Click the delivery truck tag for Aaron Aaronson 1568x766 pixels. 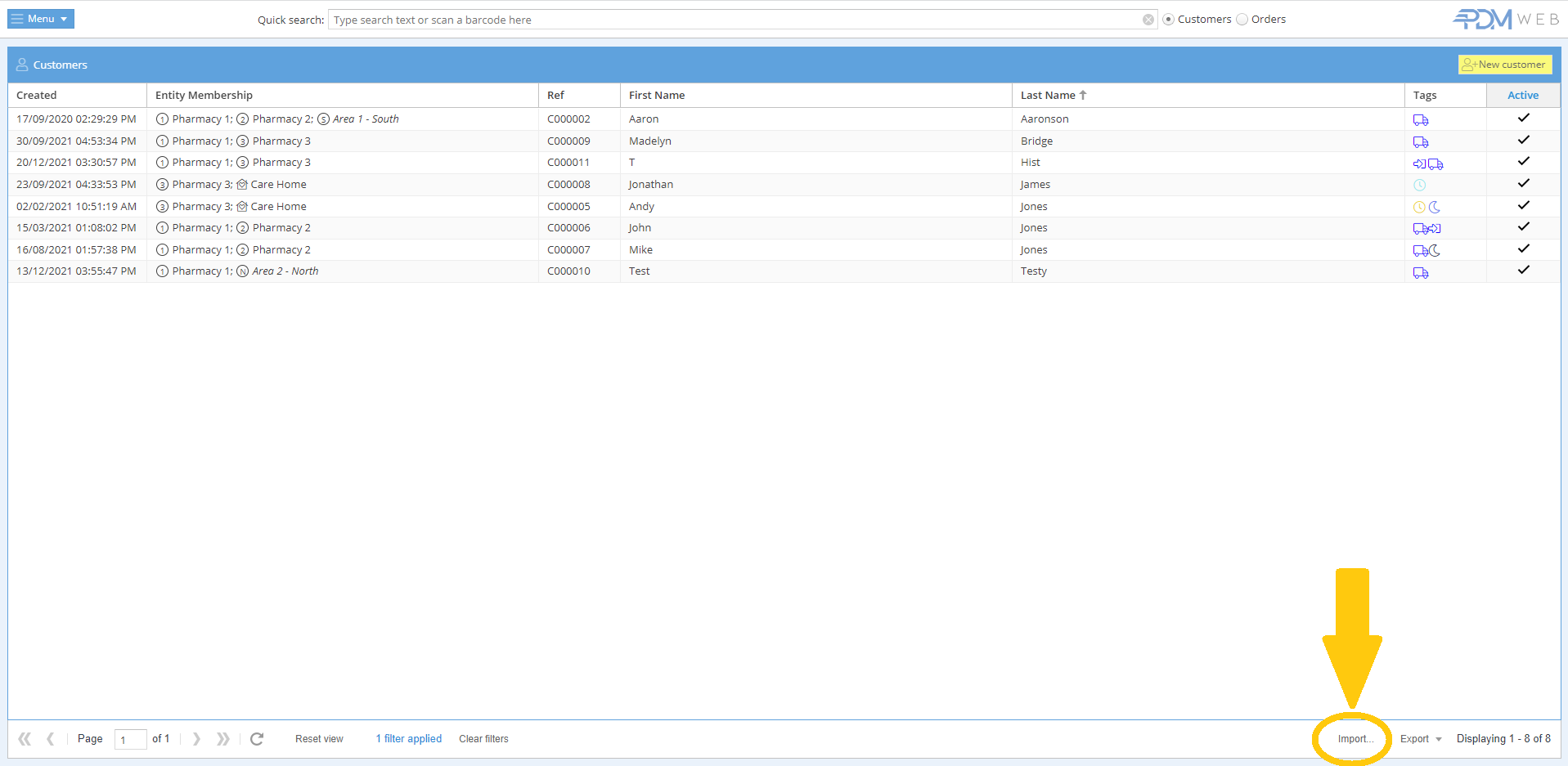1421,120
